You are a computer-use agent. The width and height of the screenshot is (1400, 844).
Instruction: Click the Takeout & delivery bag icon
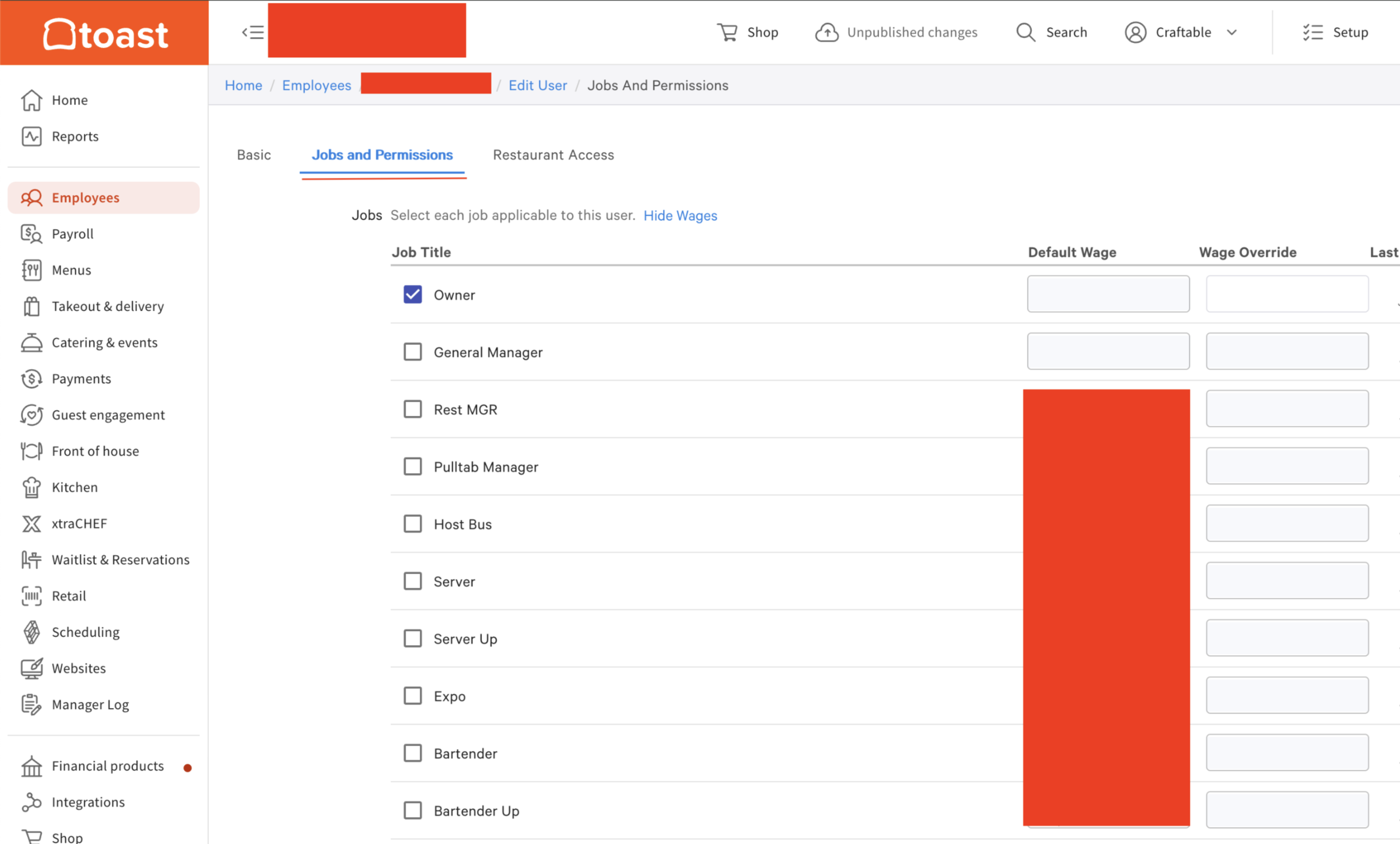[32, 306]
